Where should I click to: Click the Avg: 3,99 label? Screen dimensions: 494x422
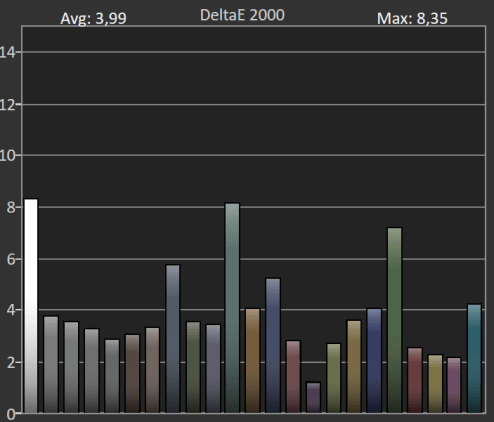(93, 18)
